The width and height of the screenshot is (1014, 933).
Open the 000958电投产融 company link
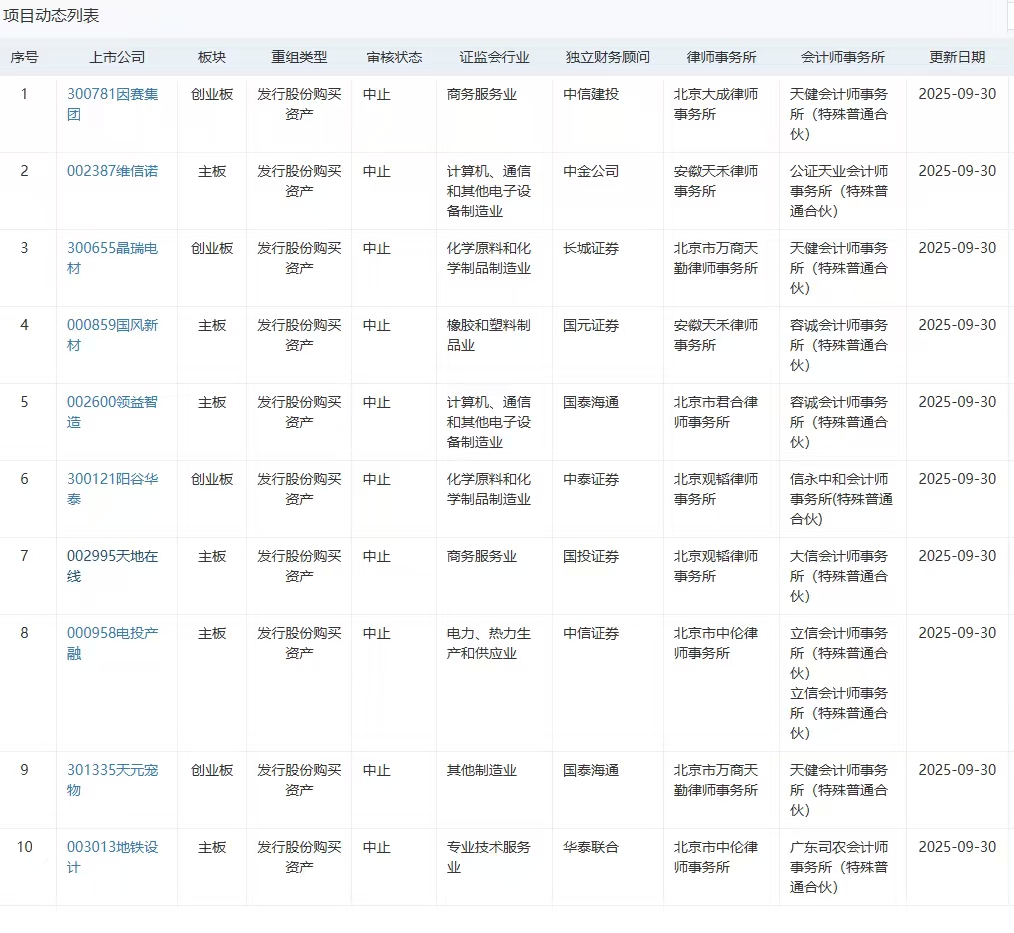(x=113, y=643)
